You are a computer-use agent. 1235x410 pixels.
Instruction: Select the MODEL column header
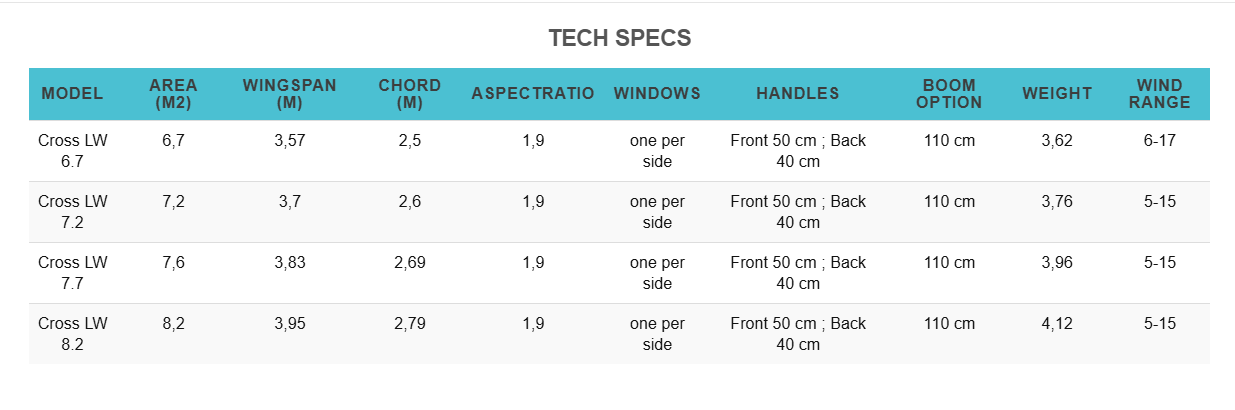pos(72,94)
